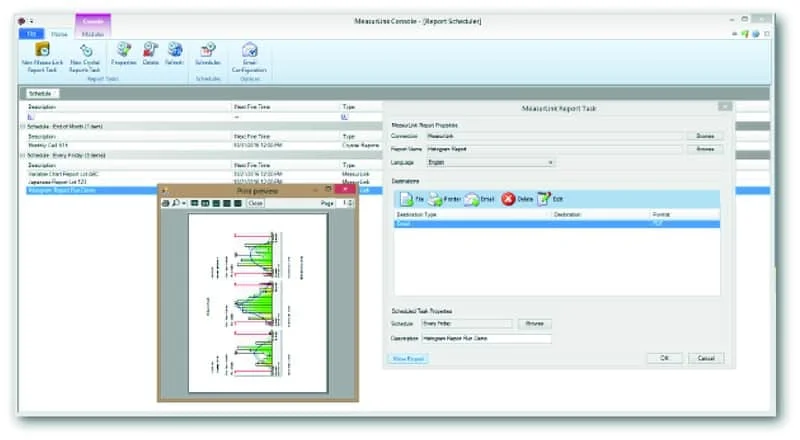Click the Report Name field
Viewport: 800px width, 440px height.
(554, 149)
